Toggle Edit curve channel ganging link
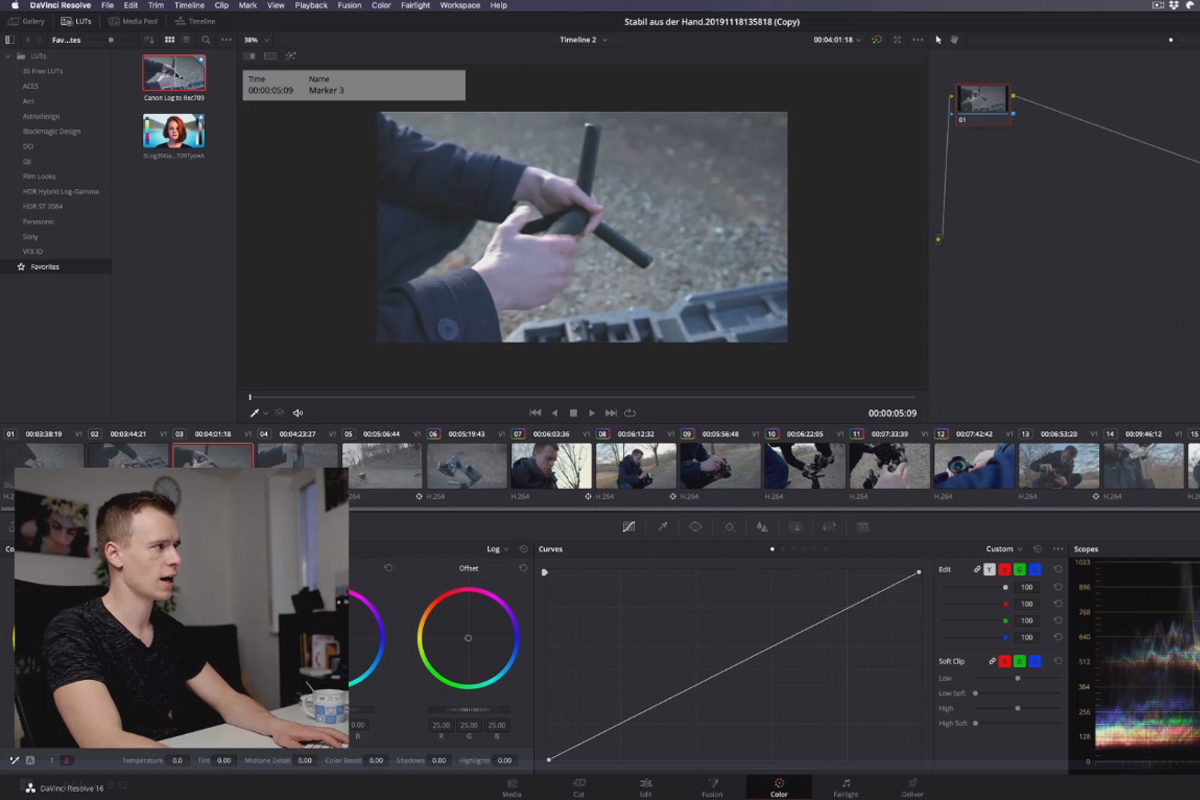Viewport: 1200px width, 800px height. click(977, 569)
